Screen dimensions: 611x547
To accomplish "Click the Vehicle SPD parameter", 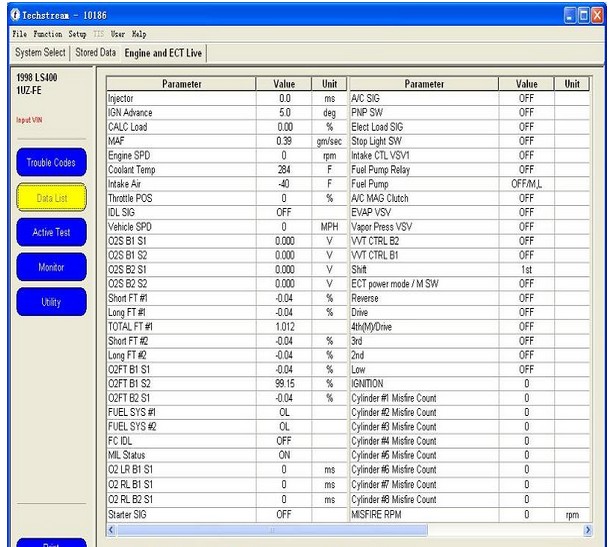I will (x=129, y=227).
